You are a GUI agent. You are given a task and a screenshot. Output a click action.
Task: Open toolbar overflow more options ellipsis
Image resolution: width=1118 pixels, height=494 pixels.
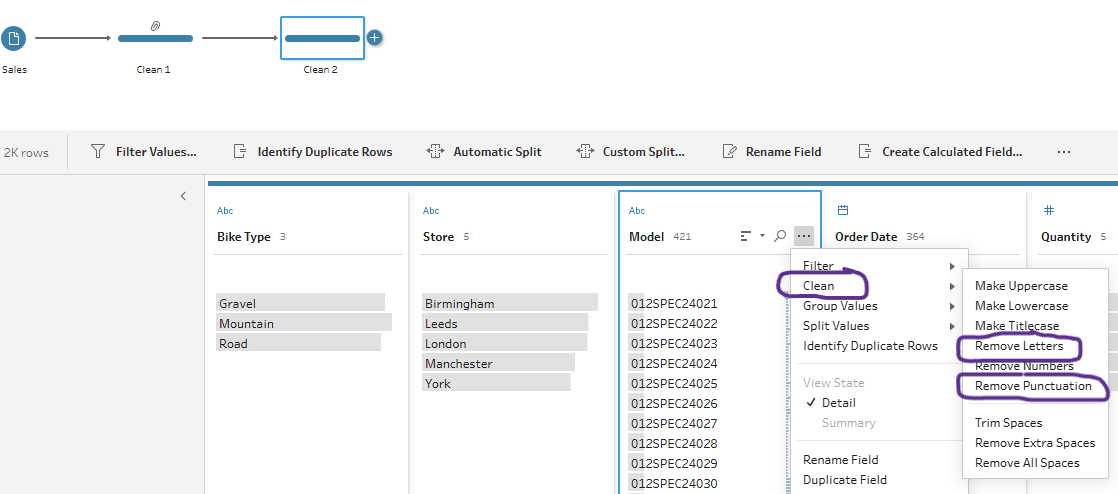pyautogui.click(x=1063, y=152)
